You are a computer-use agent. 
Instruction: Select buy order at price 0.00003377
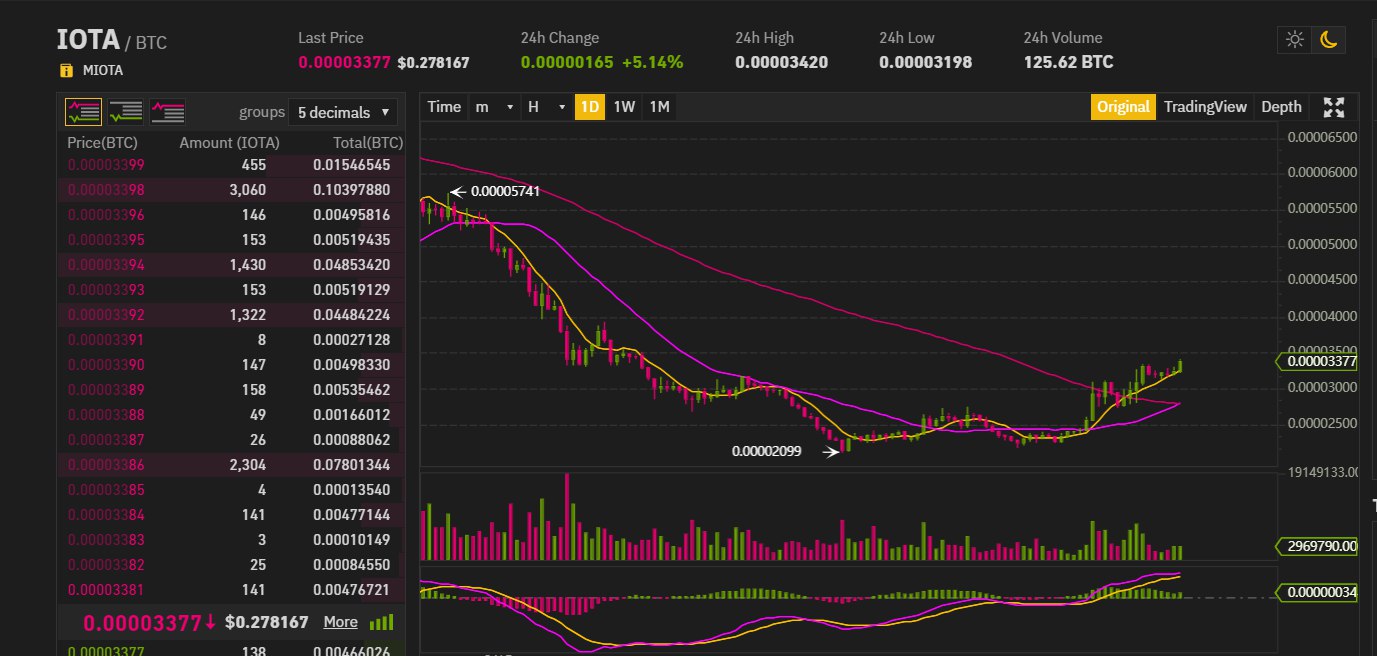point(231,652)
